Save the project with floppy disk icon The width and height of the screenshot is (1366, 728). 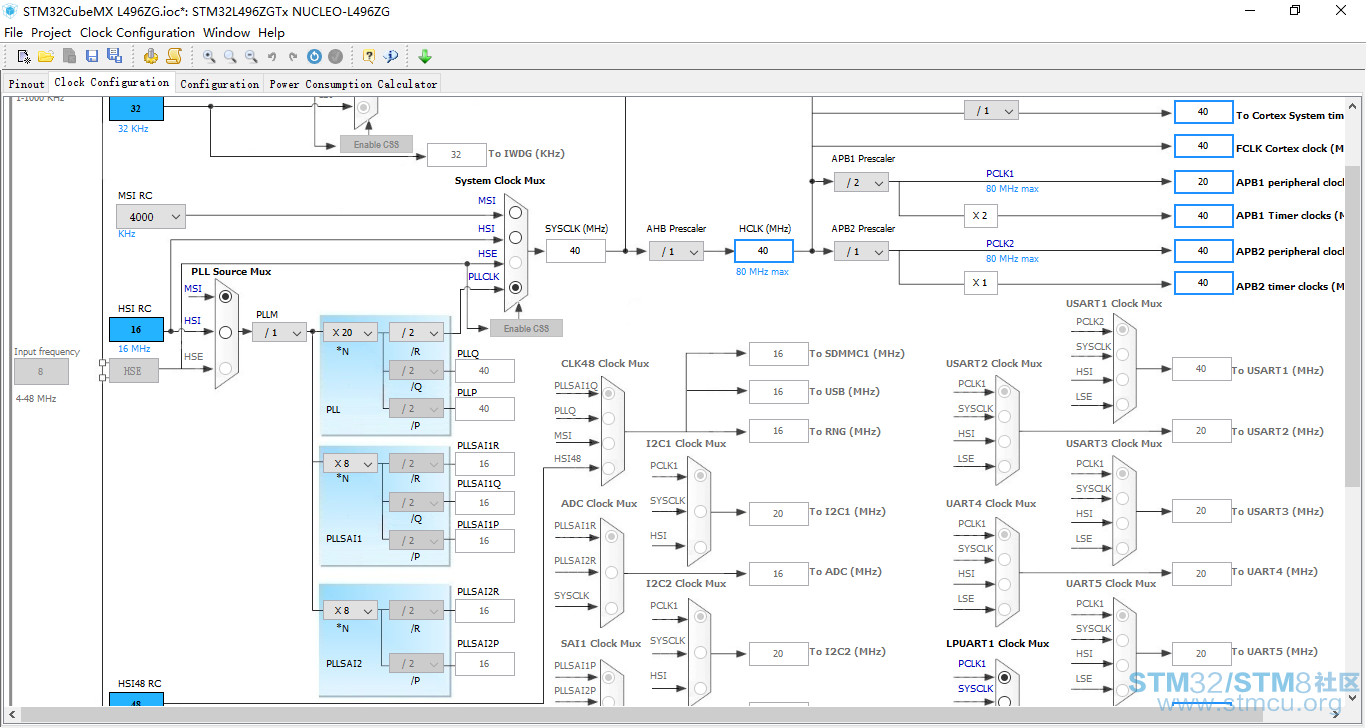pos(92,57)
